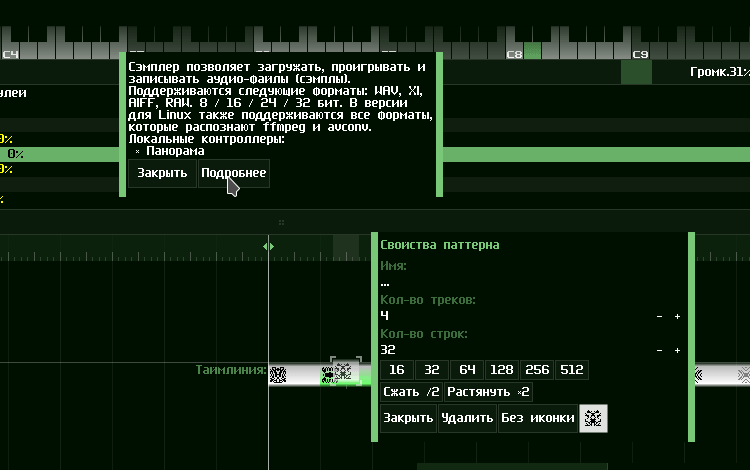Viewport: 750px width, 470px height.
Task: Set pattern length to 16 lines
Action: click(x=397, y=370)
